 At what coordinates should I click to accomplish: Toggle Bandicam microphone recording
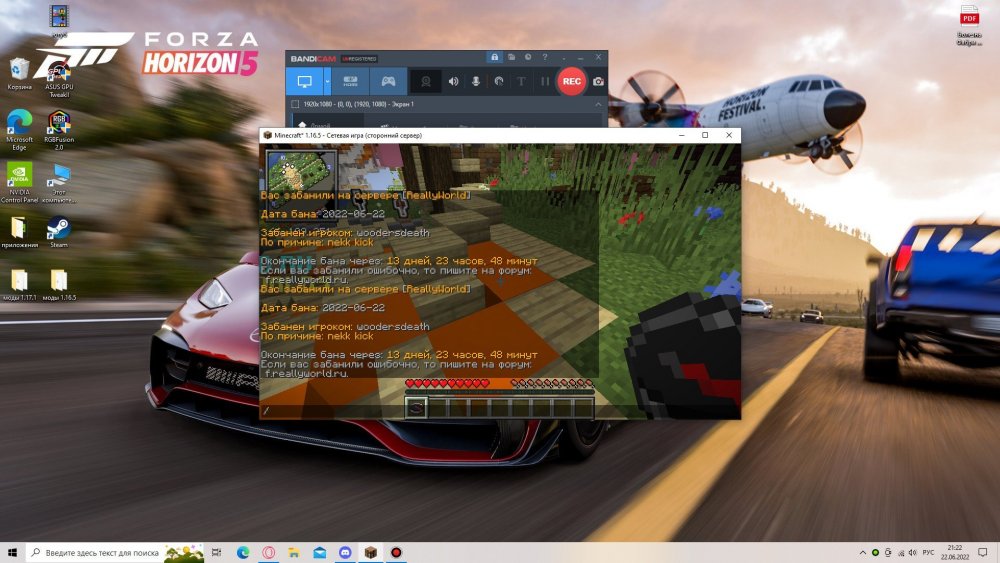click(x=476, y=82)
